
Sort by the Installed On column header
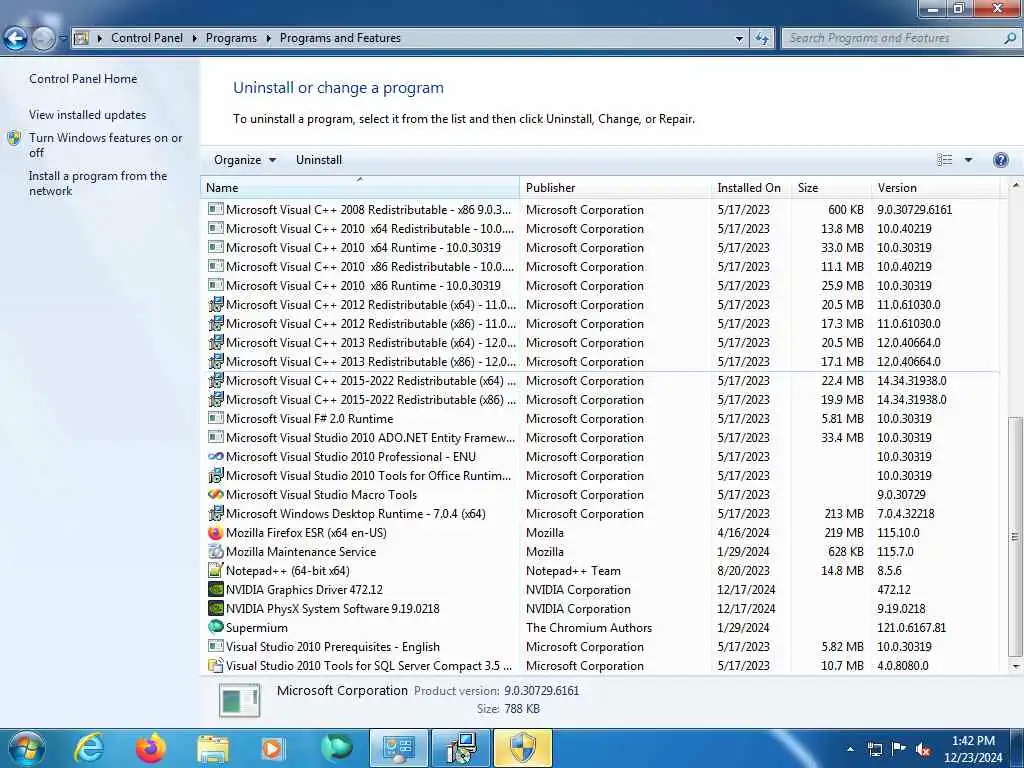(751, 187)
